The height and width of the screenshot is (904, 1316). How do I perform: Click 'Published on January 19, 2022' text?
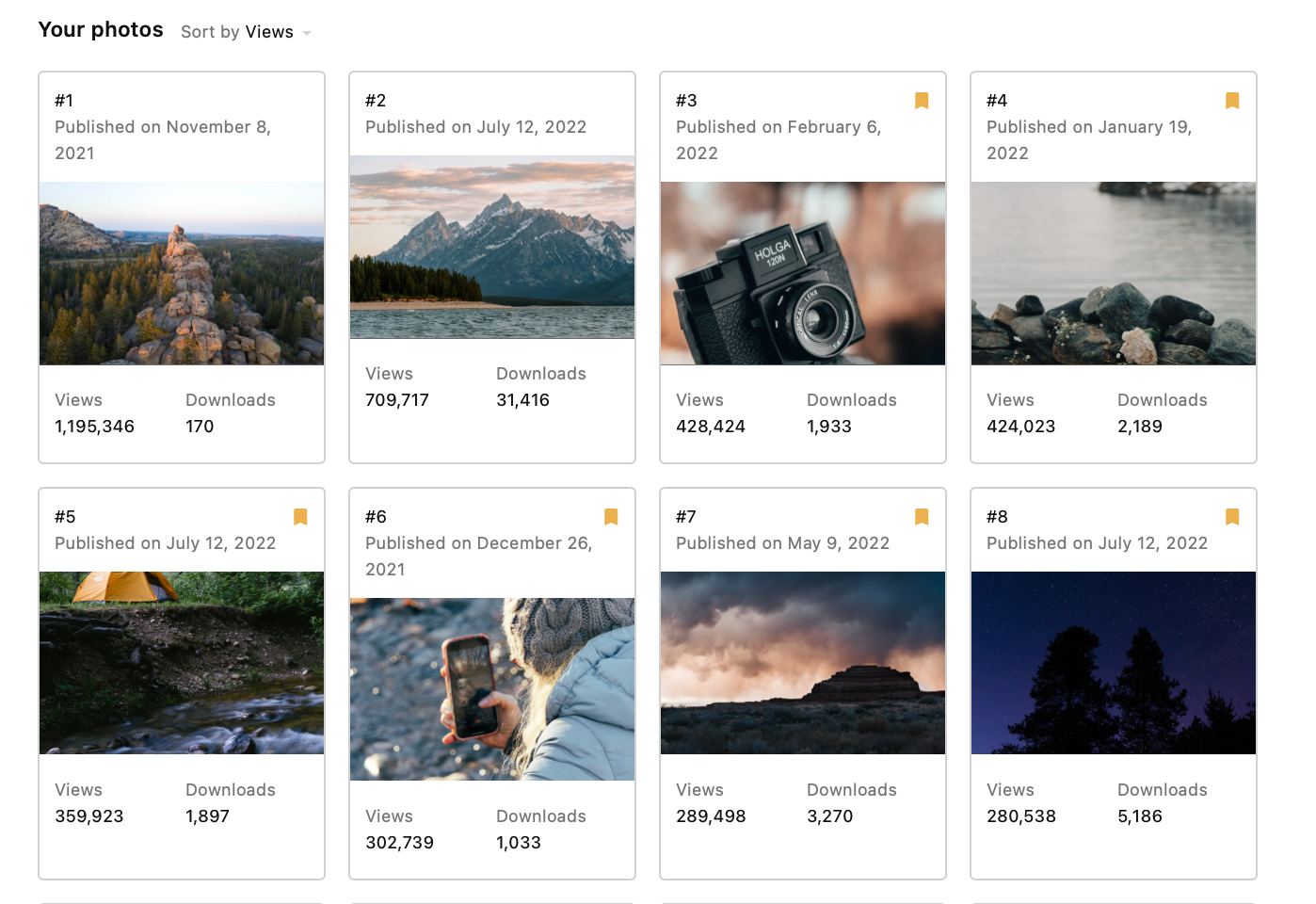point(1089,140)
